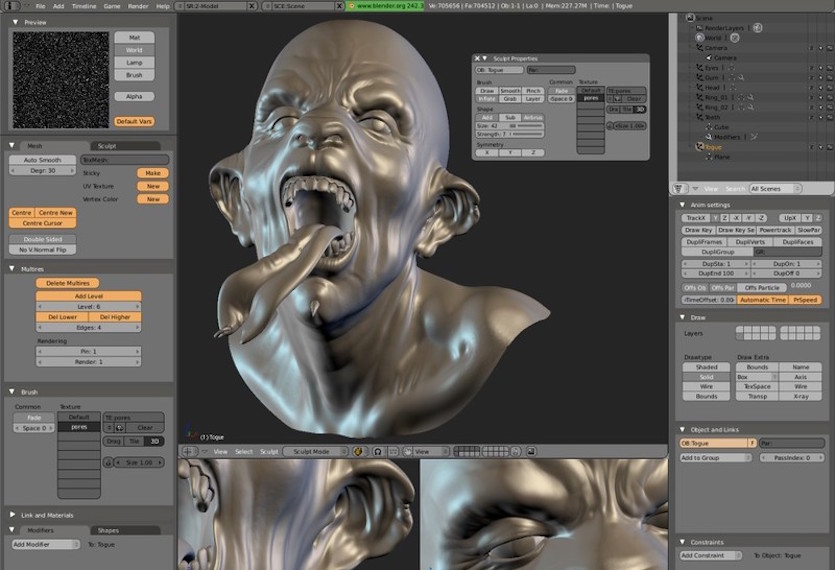Click the 3D view window type icon
The image size is (835, 570).
(x=188, y=452)
